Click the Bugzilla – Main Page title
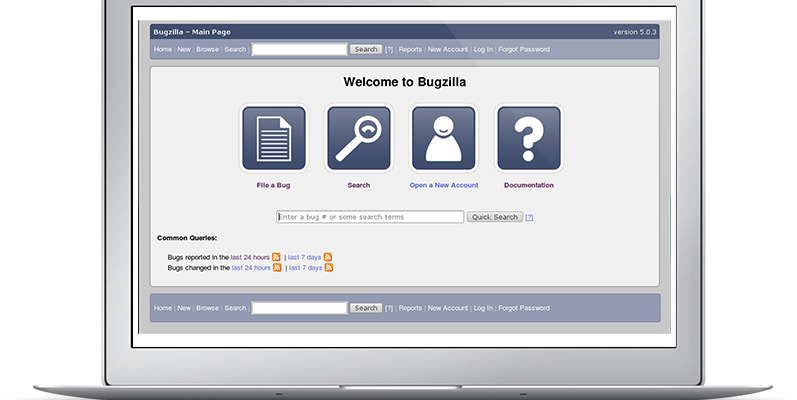Screen dimensions: 797x400 click(x=192, y=32)
